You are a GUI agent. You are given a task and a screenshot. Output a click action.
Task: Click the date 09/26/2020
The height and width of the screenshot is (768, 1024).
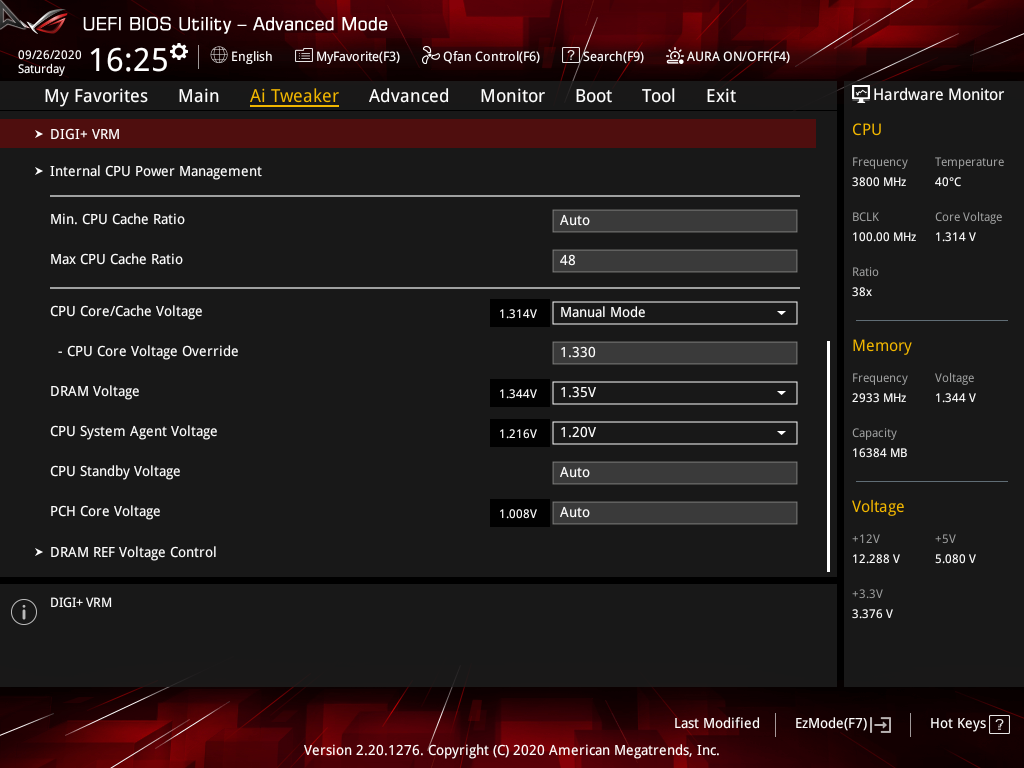tap(50, 54)
